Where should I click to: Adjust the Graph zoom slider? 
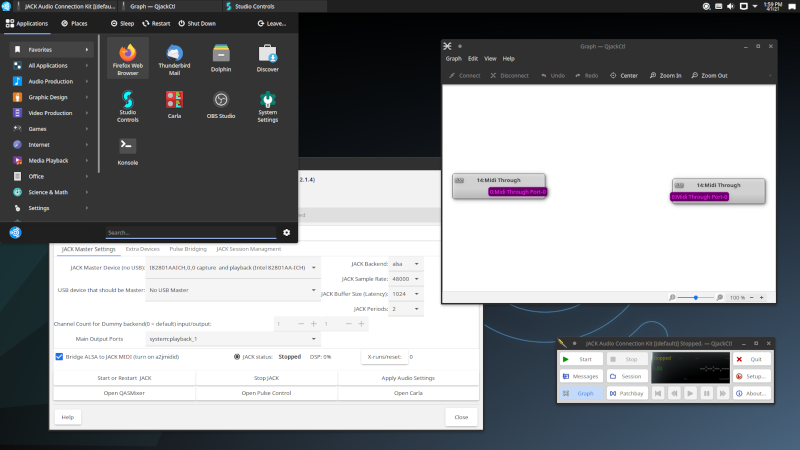coord(696,298)
